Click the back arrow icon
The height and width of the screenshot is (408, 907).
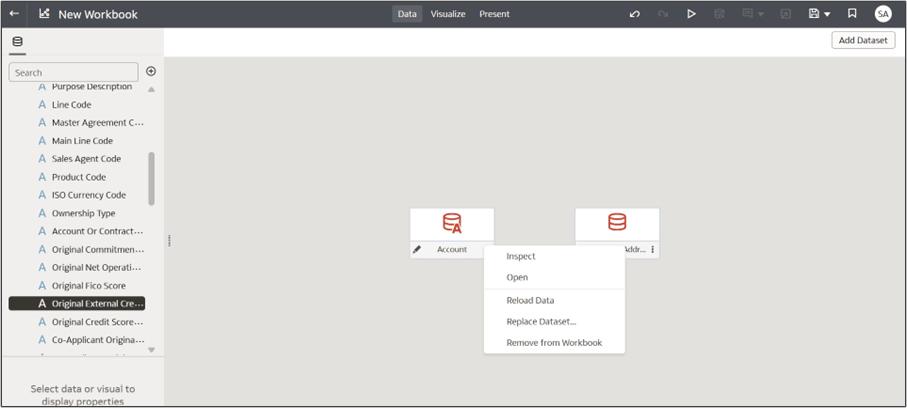tap(14, 14)
